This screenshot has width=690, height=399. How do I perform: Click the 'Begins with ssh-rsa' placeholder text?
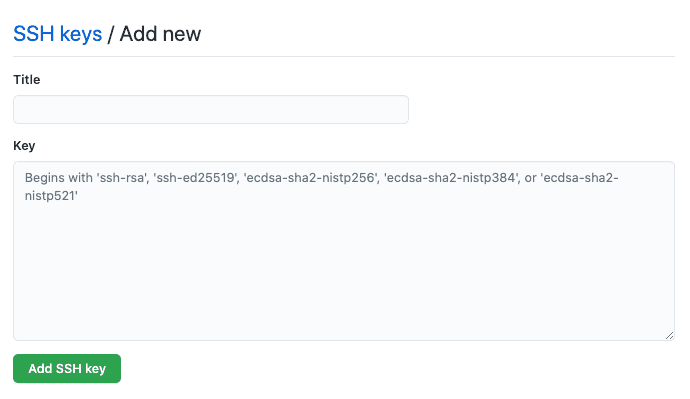click(x=322, y=187)
